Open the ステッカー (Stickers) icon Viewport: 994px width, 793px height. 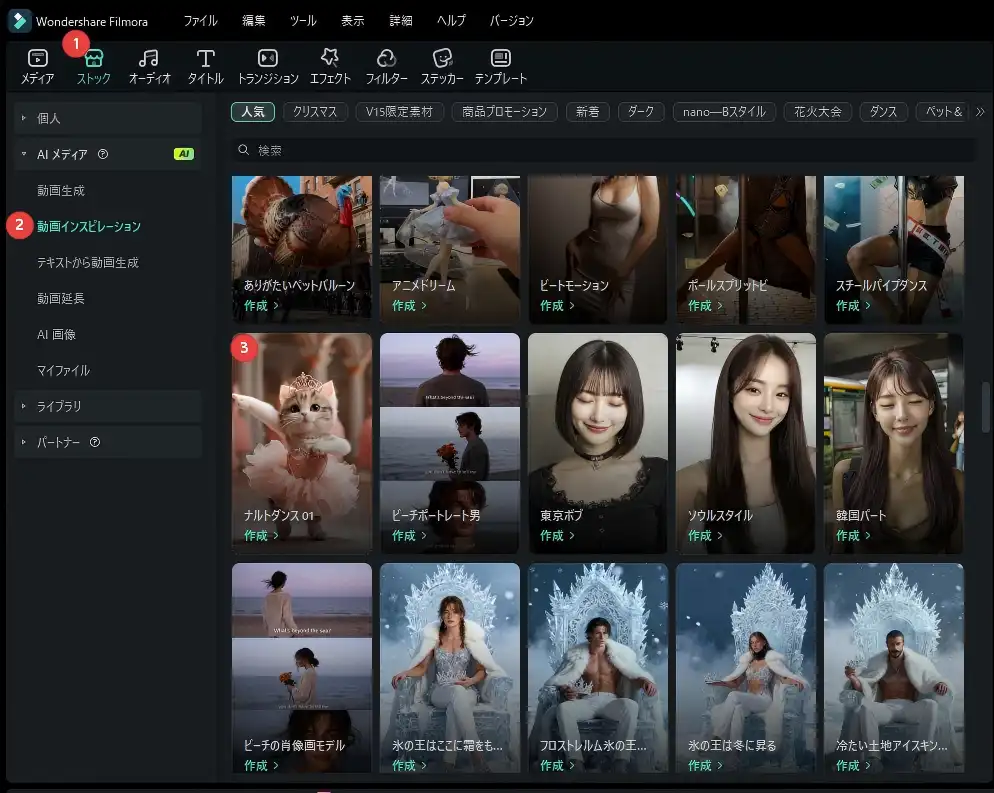click(442, 66)
